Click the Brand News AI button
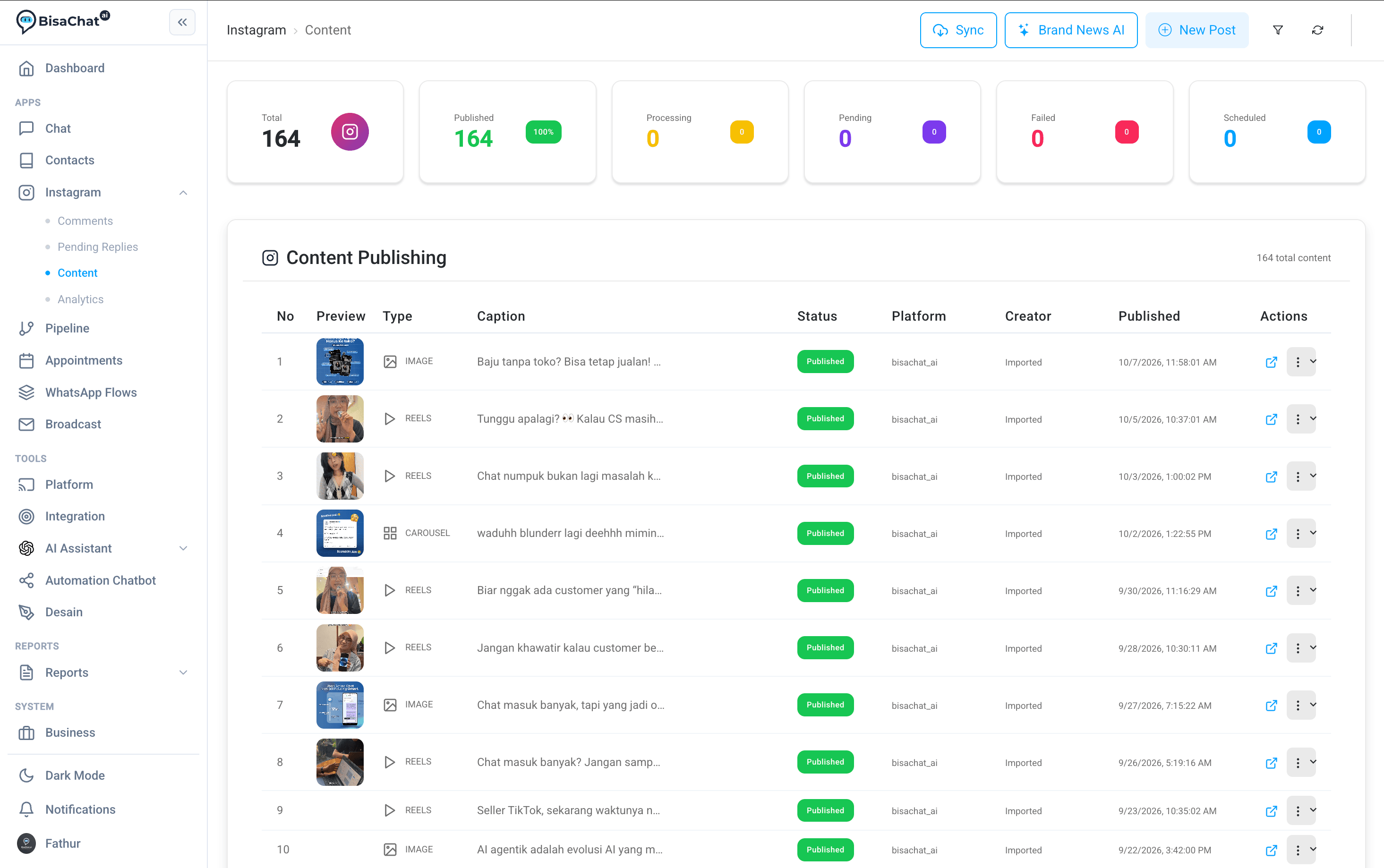This screenshot has height=868, width=1384. [1070, 30]
